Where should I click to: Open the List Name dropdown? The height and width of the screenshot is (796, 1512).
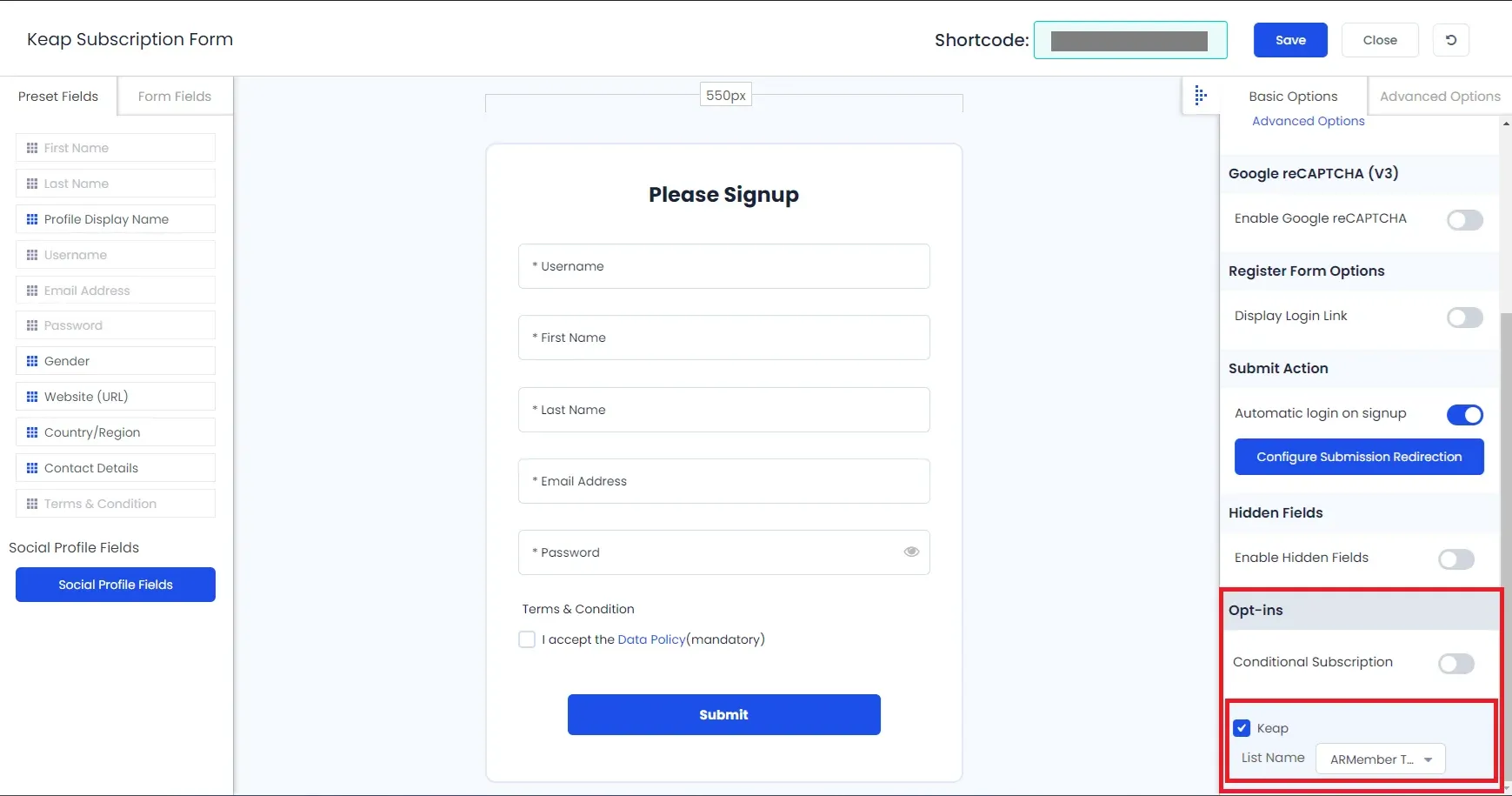[x=1381, y=759]
